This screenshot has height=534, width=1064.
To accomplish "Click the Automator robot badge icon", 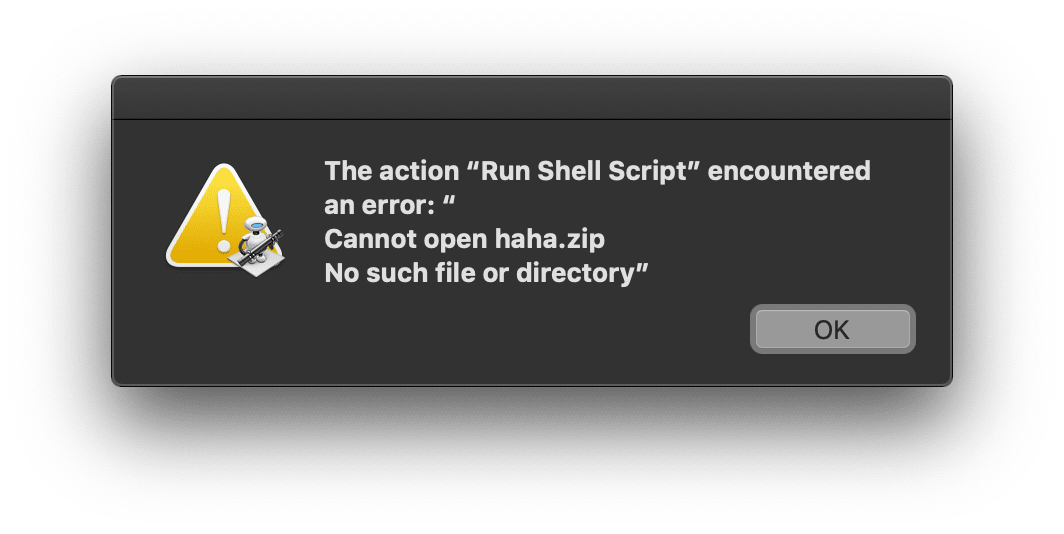I will (x=259, y=246).
